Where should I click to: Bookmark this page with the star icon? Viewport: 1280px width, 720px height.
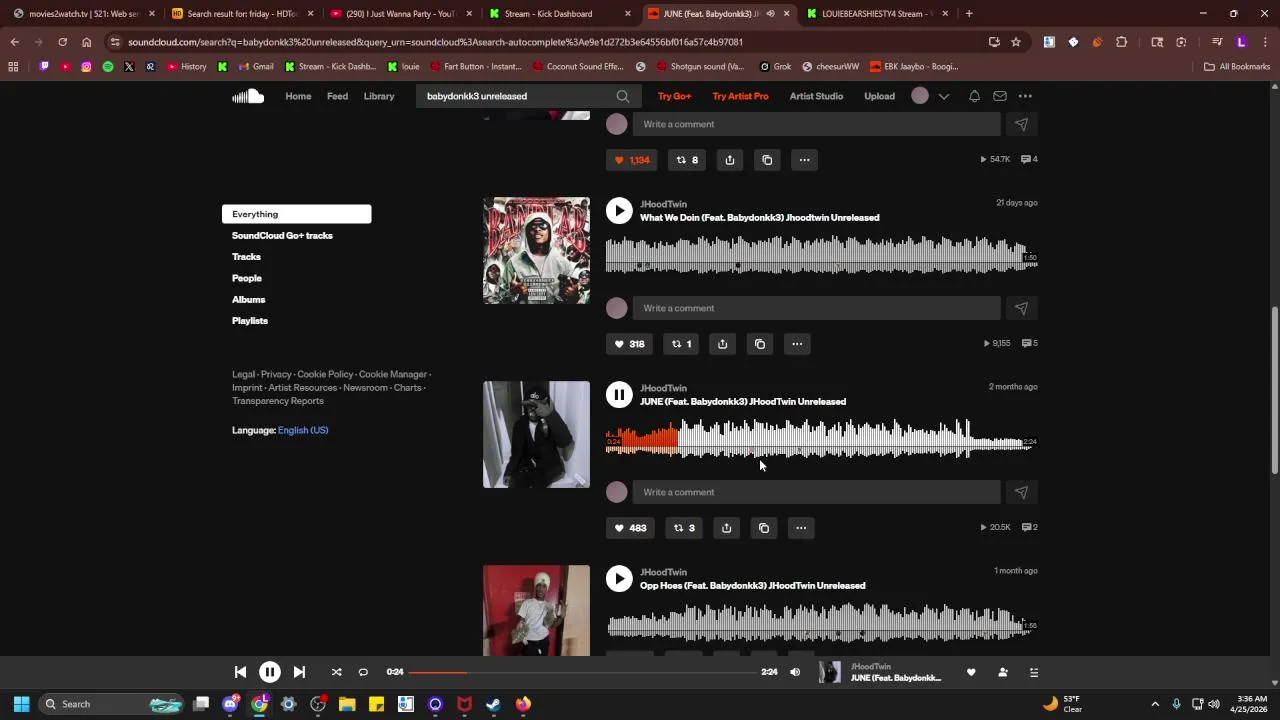pyautogui.click(x=1016, y=42)
